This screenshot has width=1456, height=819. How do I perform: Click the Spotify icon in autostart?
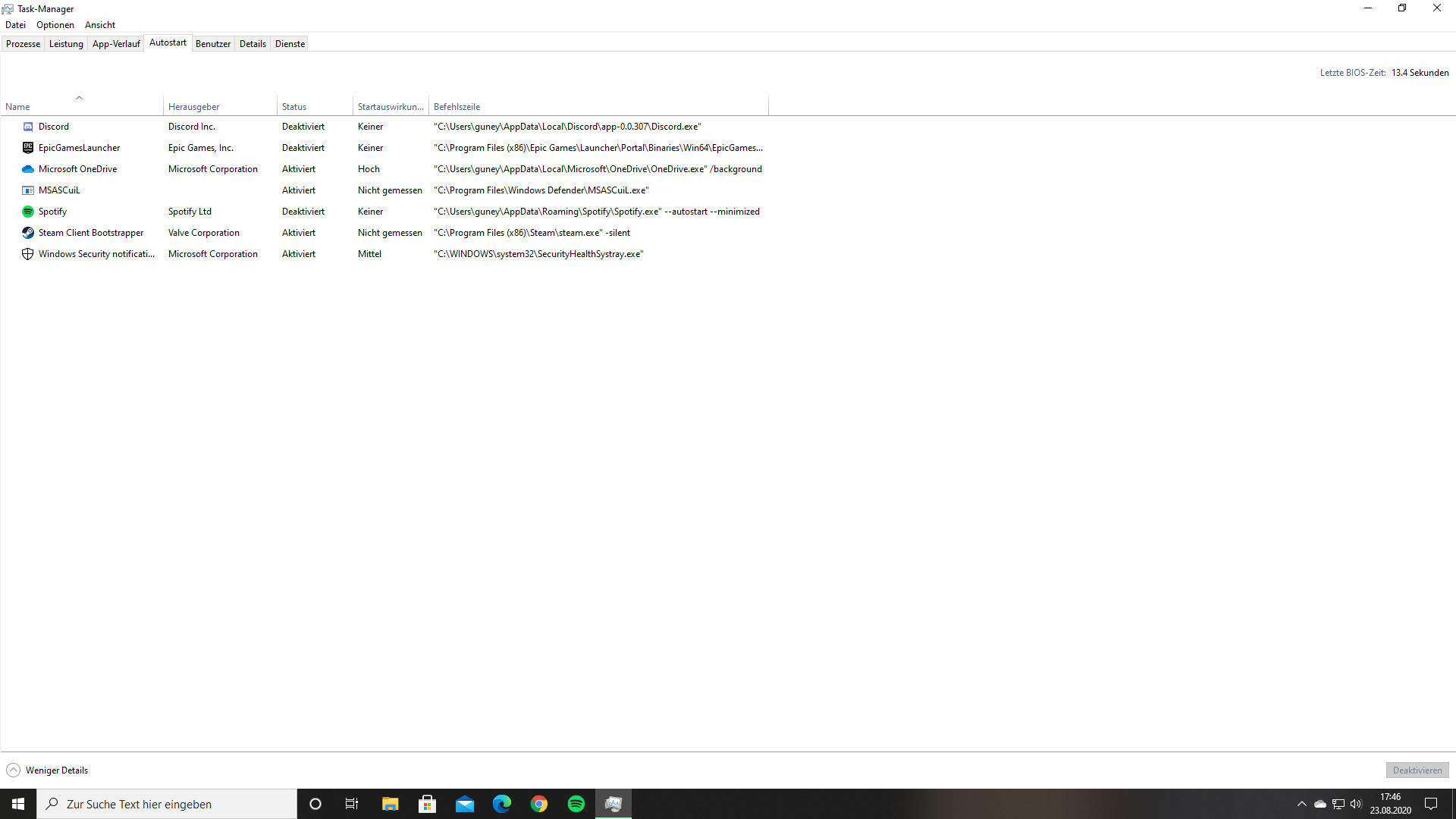27,211
